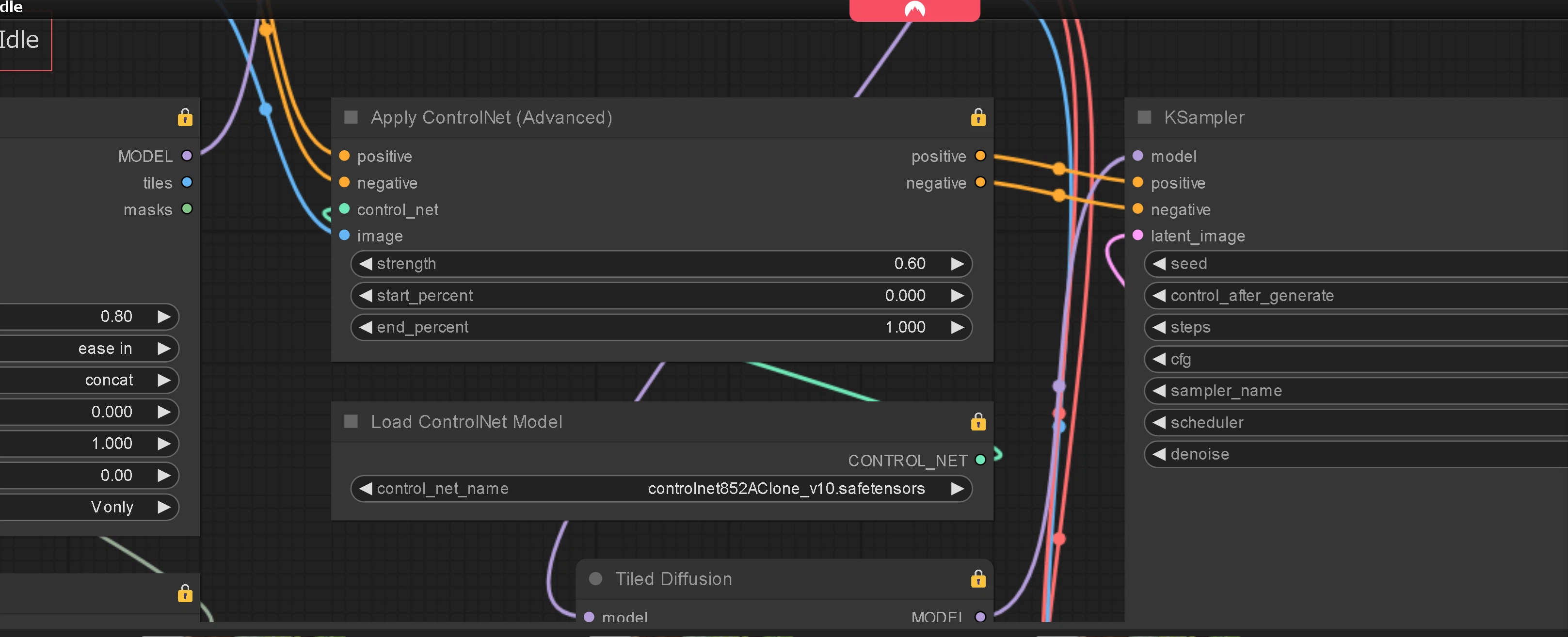
Task: Select positive input socket on KSampler
Action: pos(1137,183)
